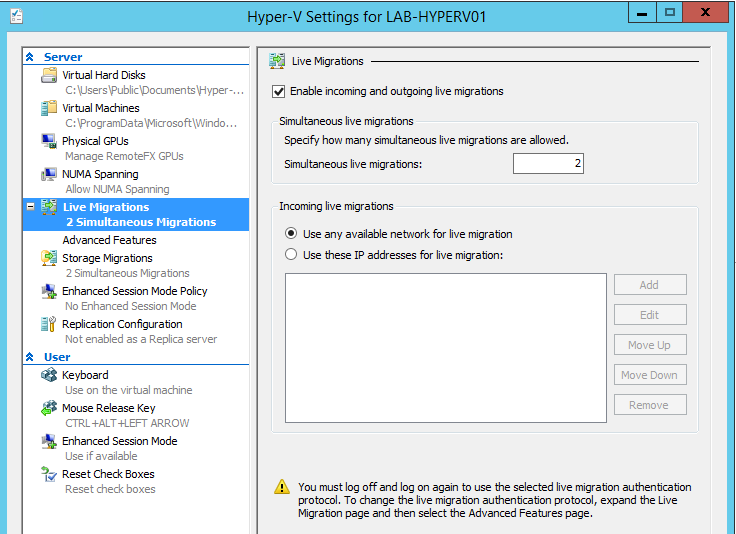Click 'Manage RemoteFX GPUs' subtitle text
736x534 pixels.
[x=124, y=156]
